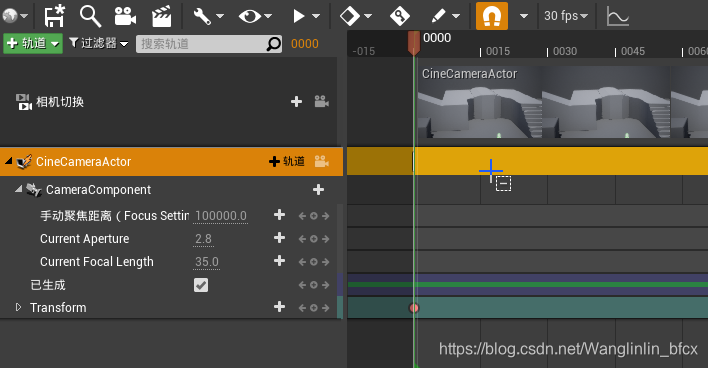Toggle camera icon on CineCameraActor row
Viewport: 708px width, 368px height.
tap(321, 161)
